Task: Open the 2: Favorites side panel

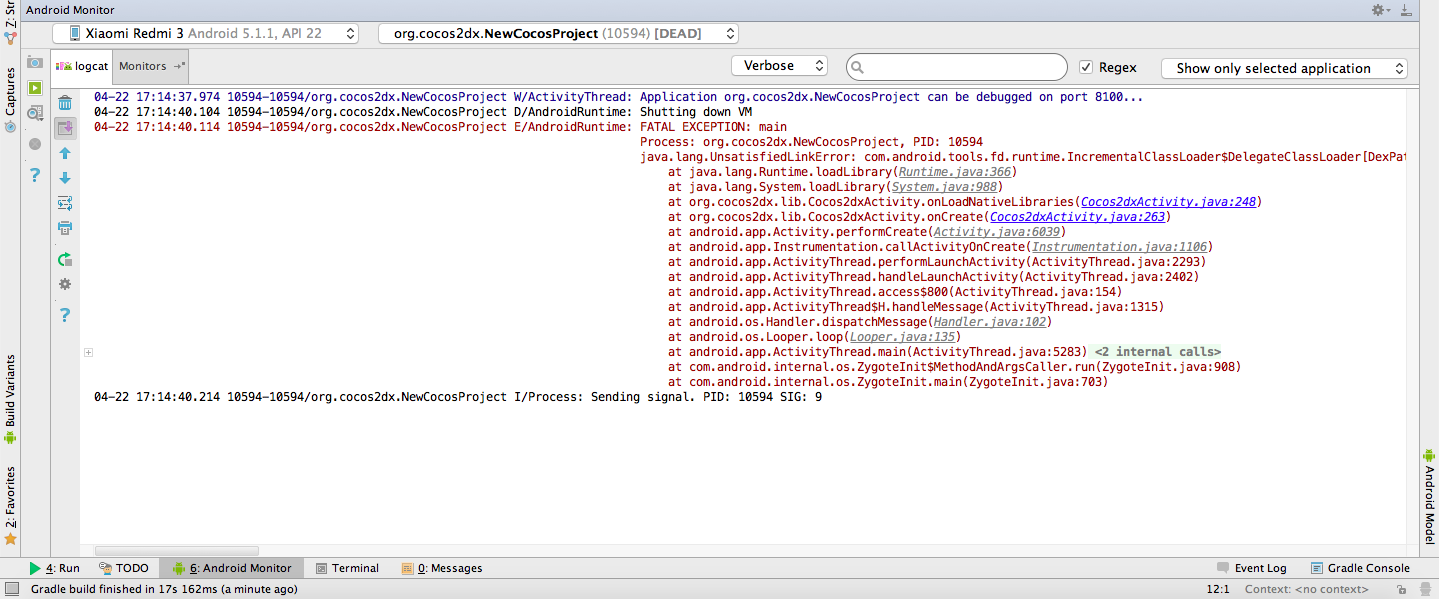Action: (10, 505)
